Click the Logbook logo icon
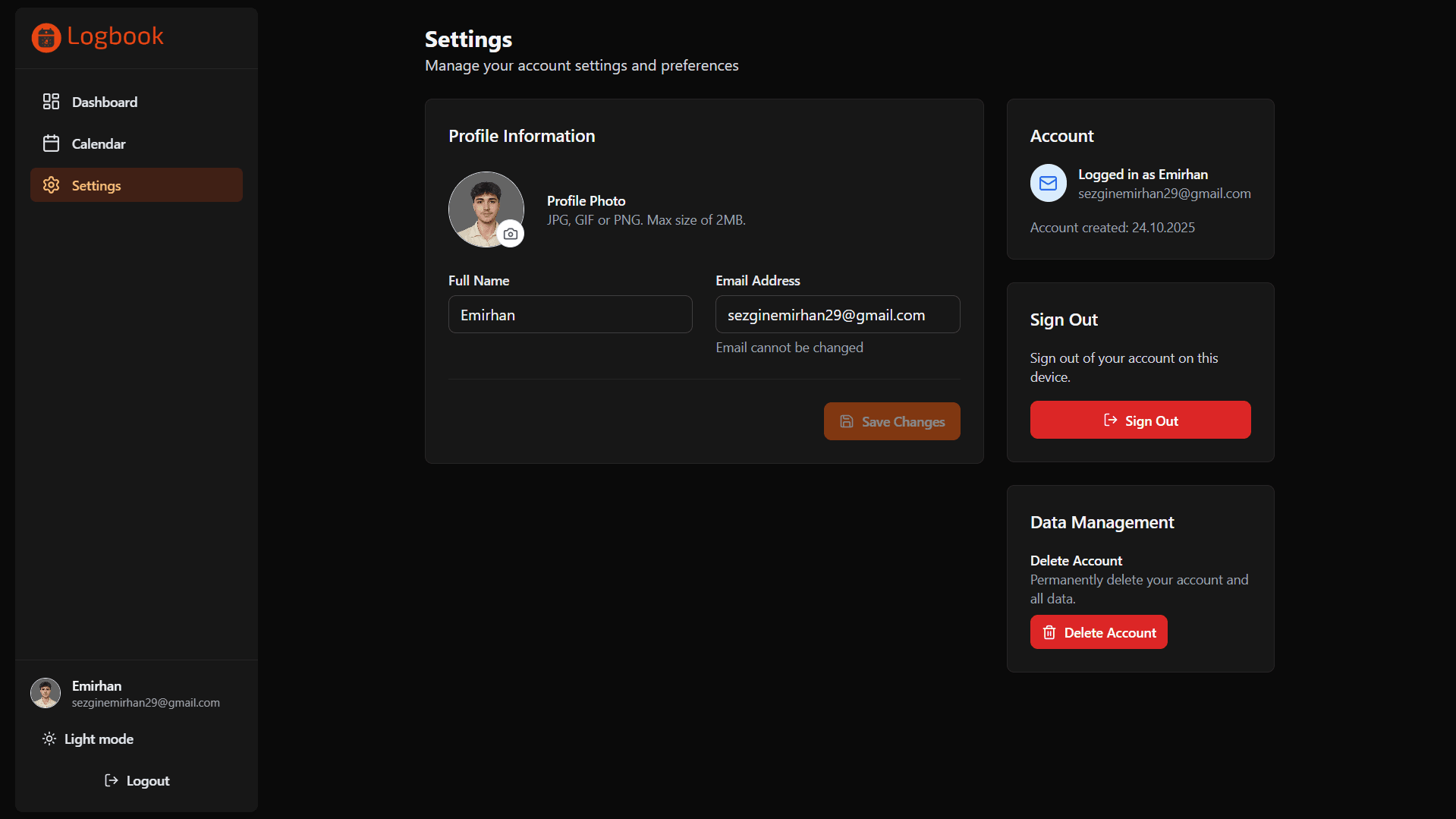This screenshot has height=819, width=1456. (x=46, y=37)
